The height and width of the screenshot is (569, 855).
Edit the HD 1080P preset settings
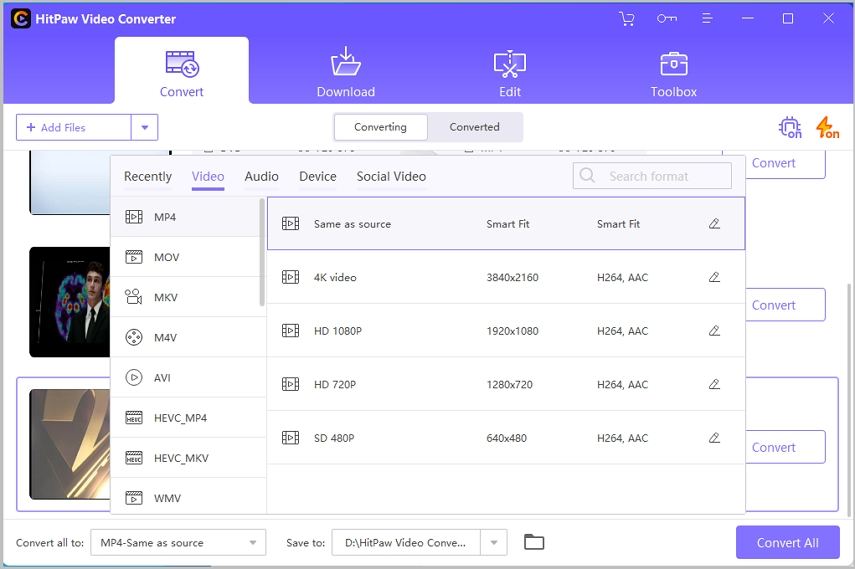pyautogui.click(x=714, y=331)
